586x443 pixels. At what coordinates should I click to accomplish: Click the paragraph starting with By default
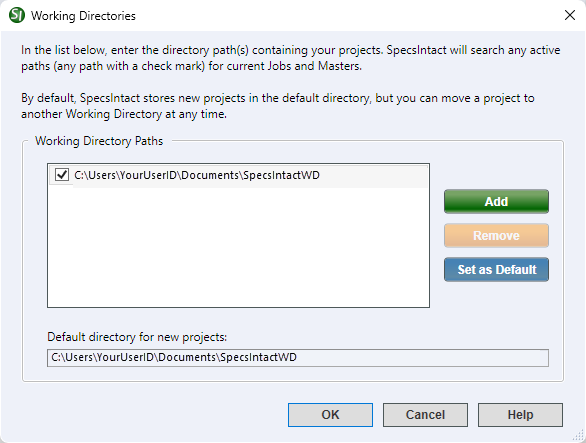(x=278, y=106)
